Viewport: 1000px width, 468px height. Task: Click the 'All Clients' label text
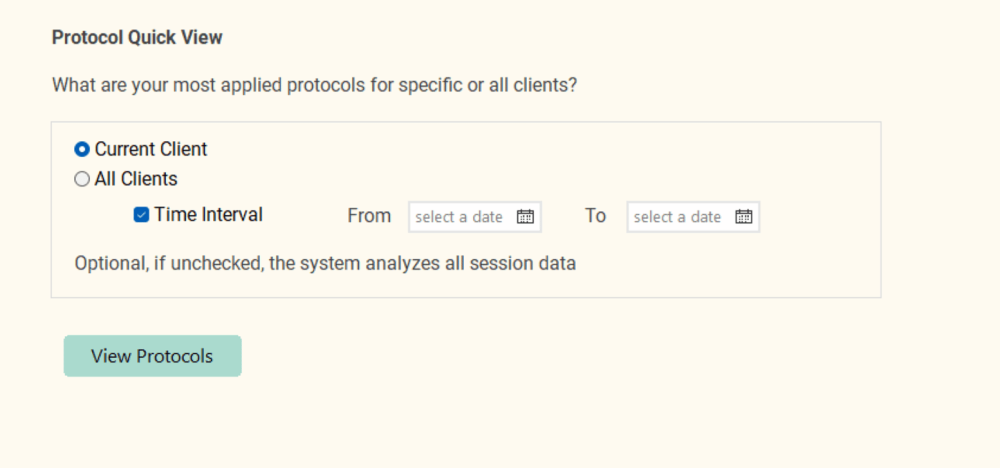(x=136, y=179)
